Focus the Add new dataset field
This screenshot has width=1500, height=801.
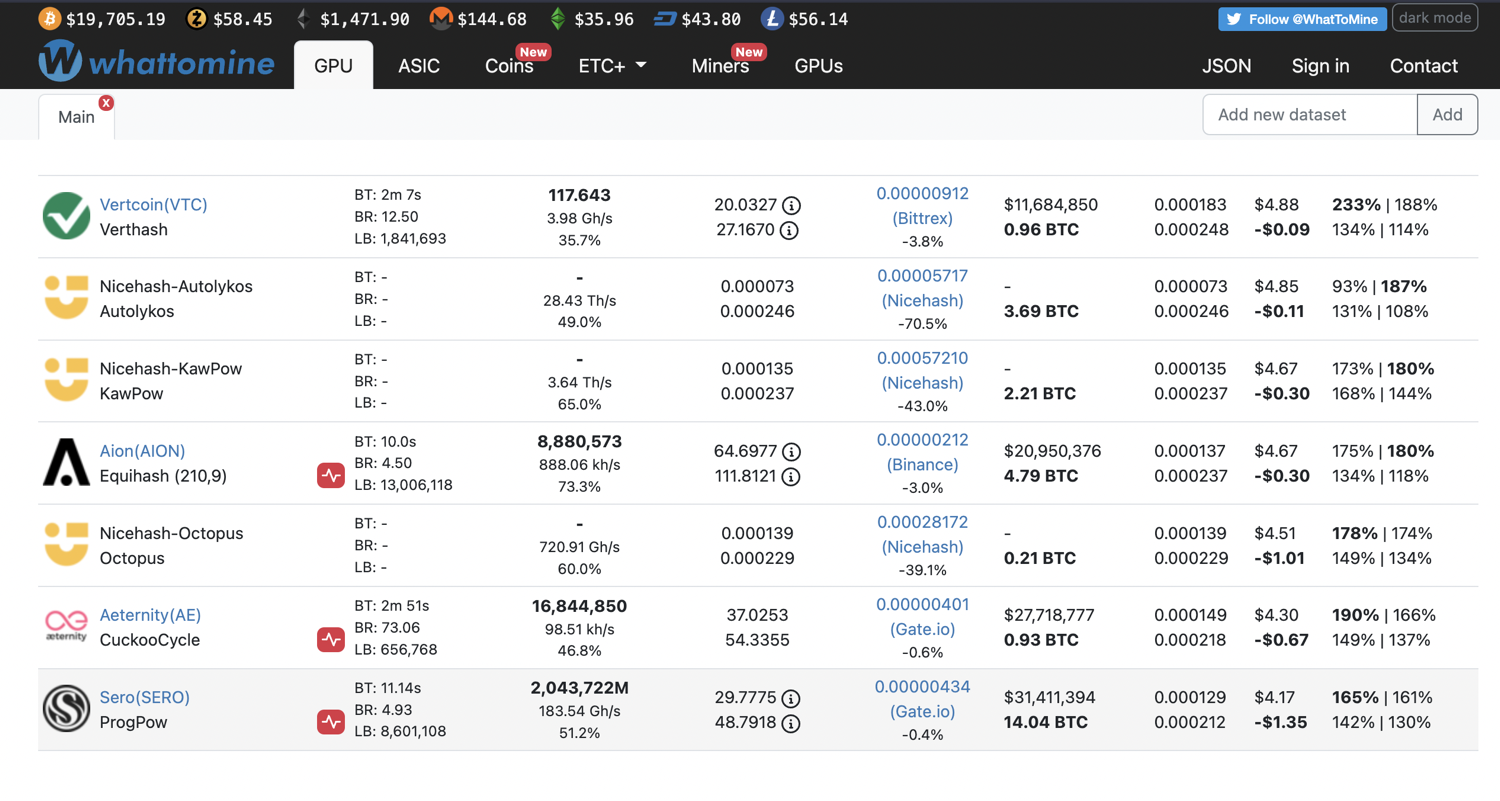point(1309,115)
